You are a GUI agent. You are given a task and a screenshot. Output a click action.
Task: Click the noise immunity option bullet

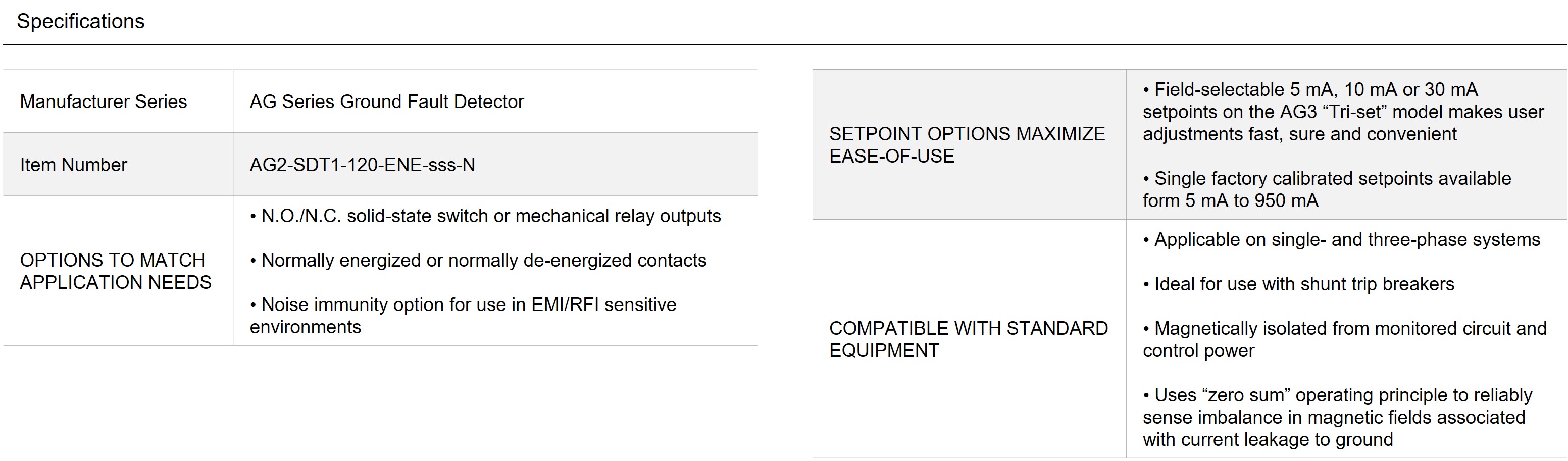point(463,305)
